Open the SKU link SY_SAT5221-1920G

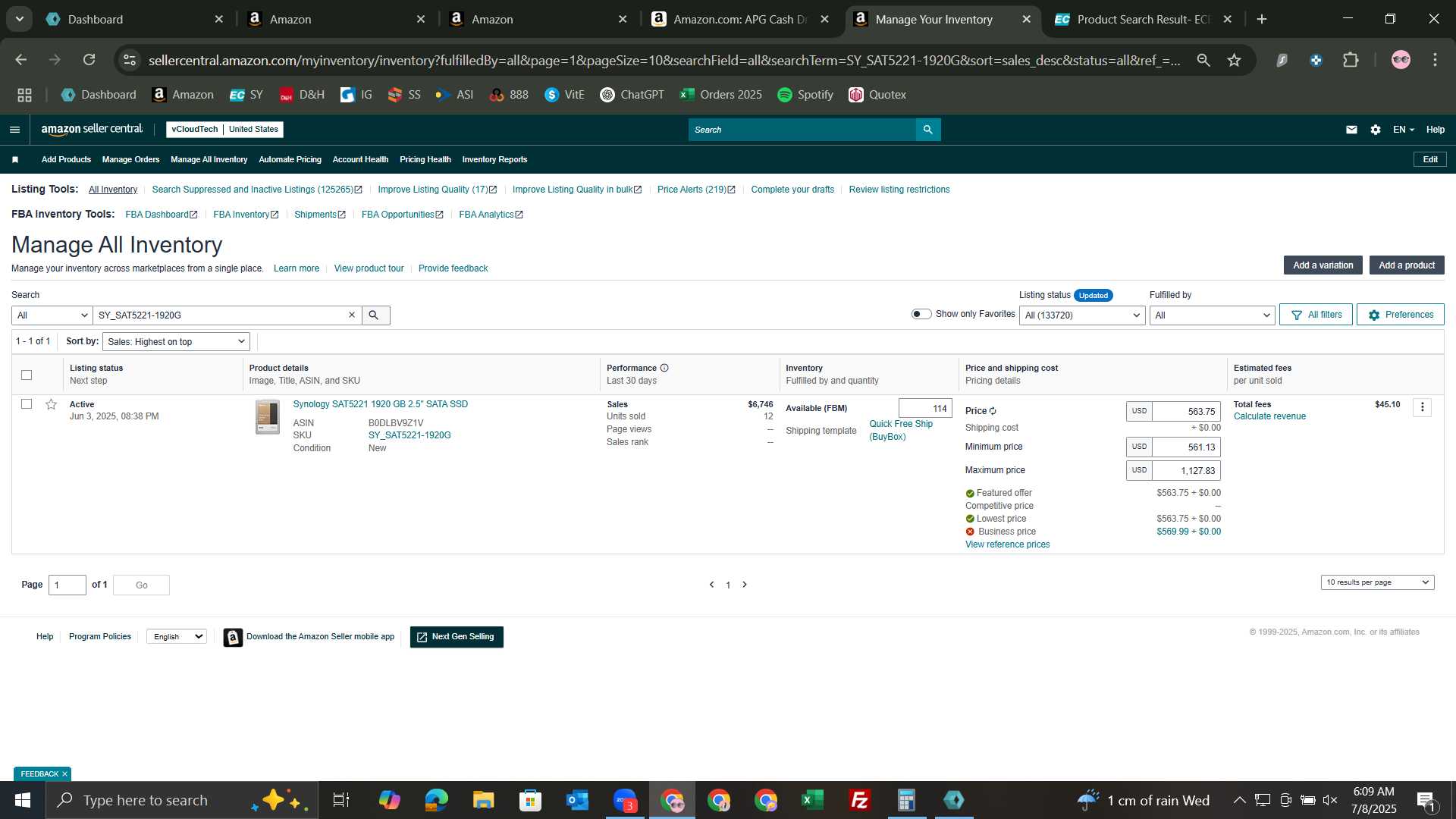point(409,435)
